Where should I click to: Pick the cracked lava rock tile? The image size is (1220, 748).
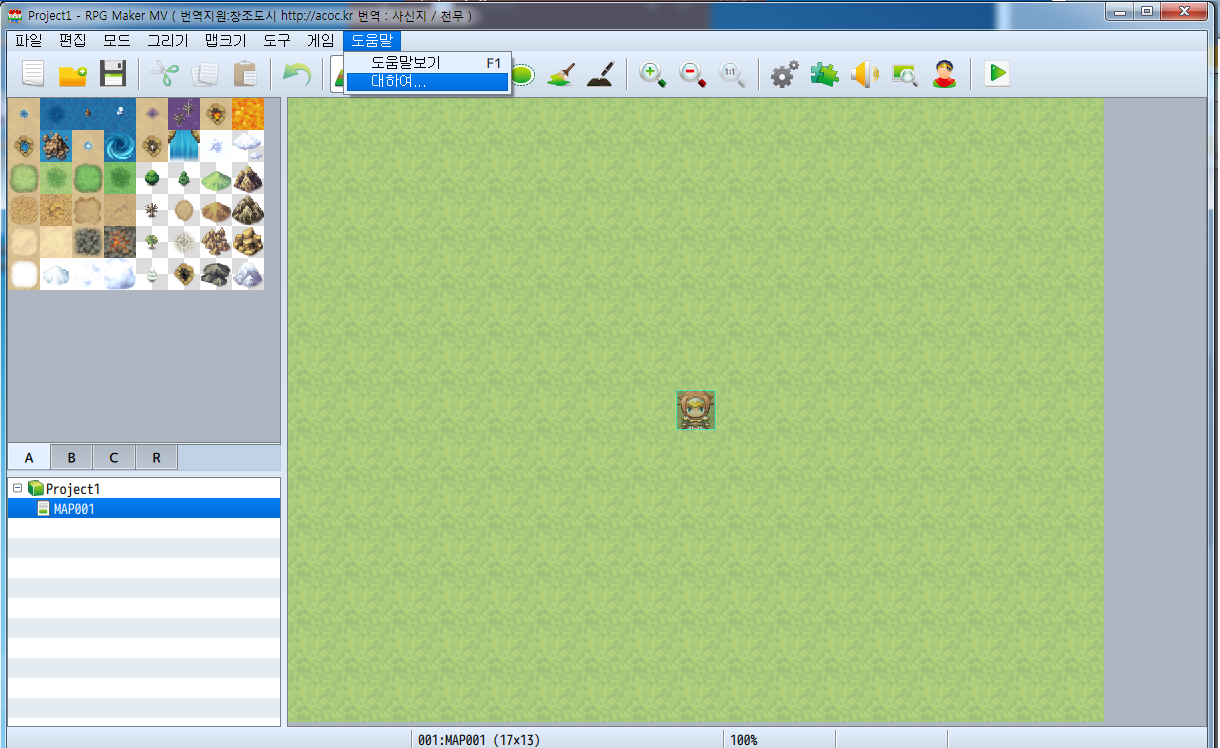[120, 242]
